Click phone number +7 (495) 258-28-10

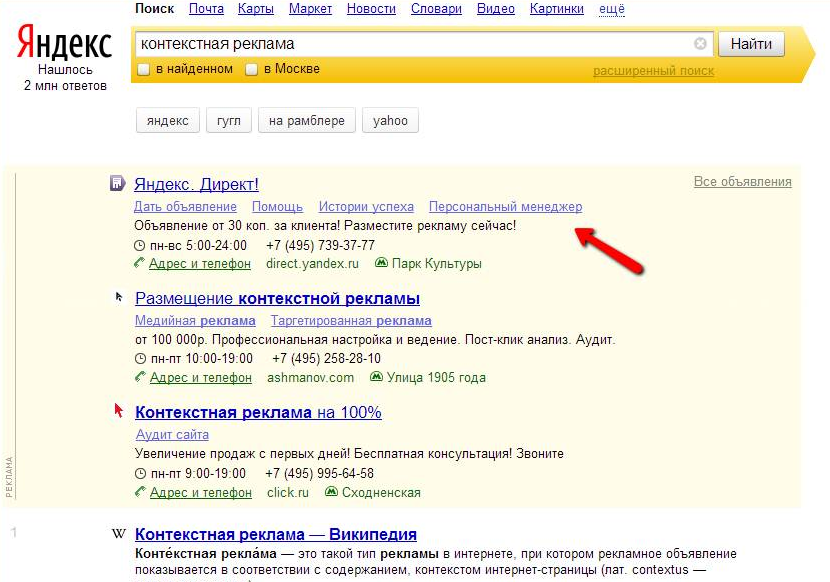pyautogui.click(x=327, y=359)
